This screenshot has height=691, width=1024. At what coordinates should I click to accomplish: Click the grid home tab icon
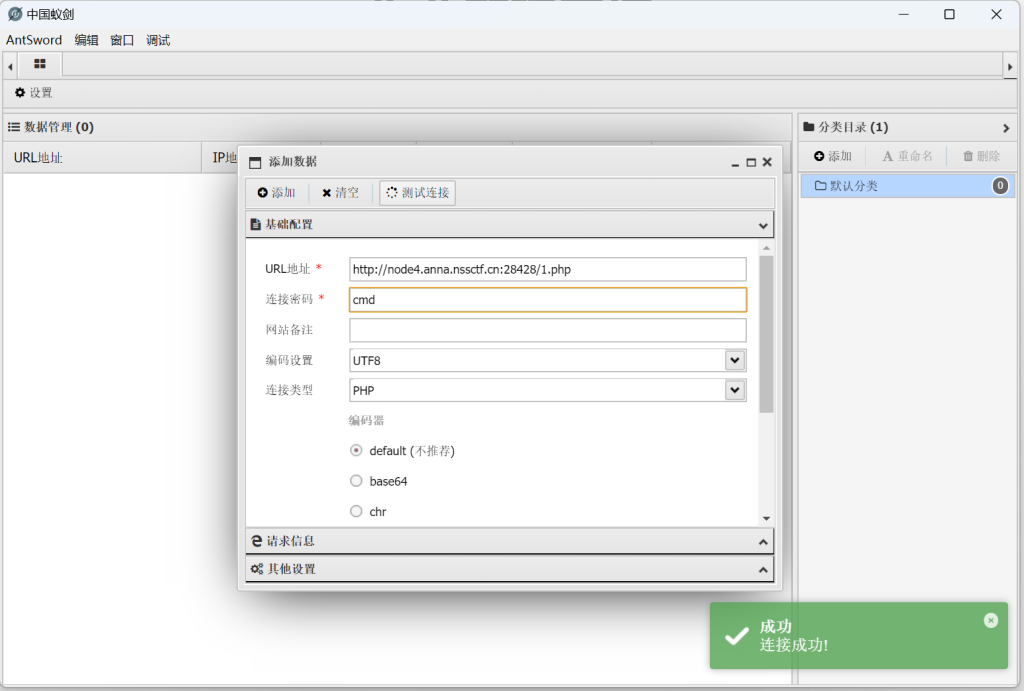40,64
